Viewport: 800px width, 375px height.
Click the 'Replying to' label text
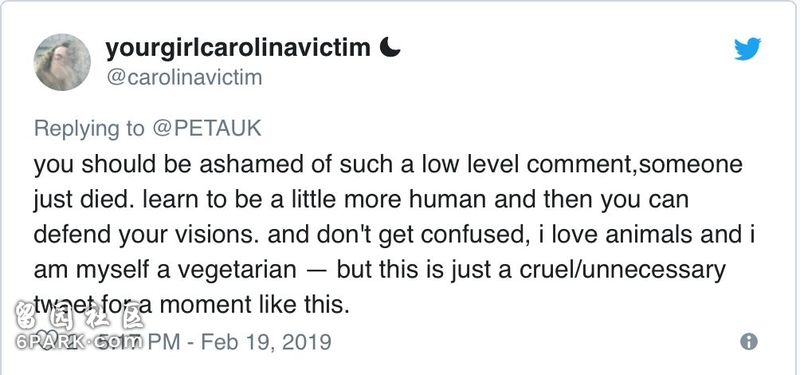[89, 129]
